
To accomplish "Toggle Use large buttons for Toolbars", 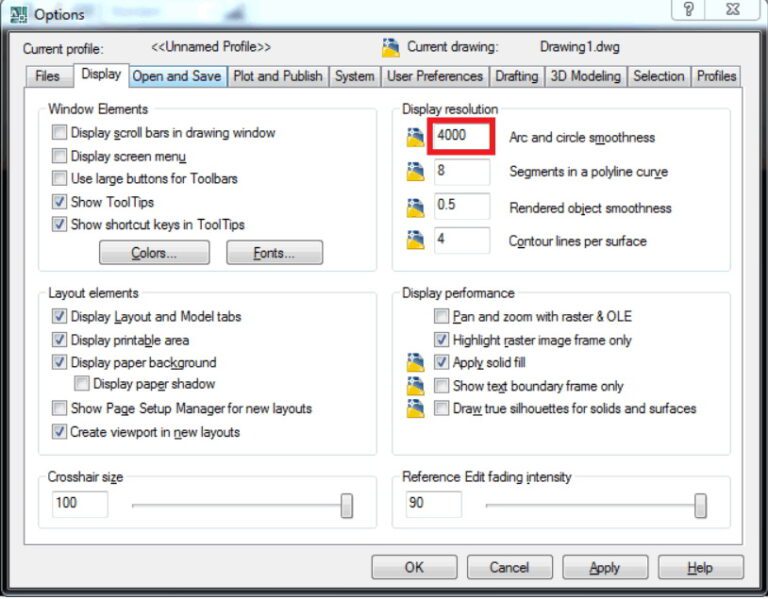I will pos(59,178).
